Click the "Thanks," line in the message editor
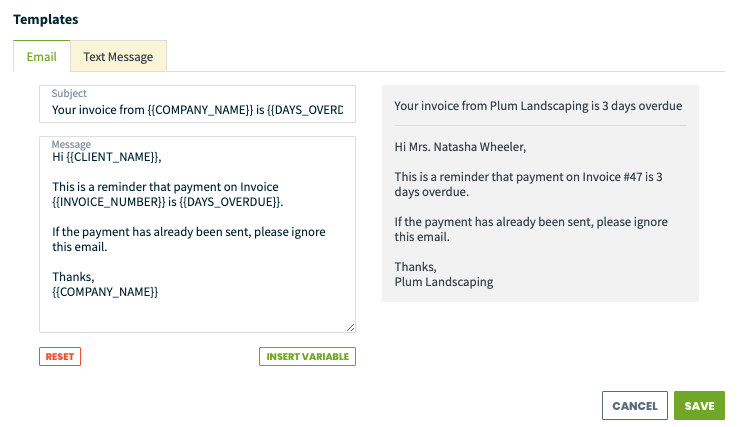The image size is (739, 427). coord(73,277)
